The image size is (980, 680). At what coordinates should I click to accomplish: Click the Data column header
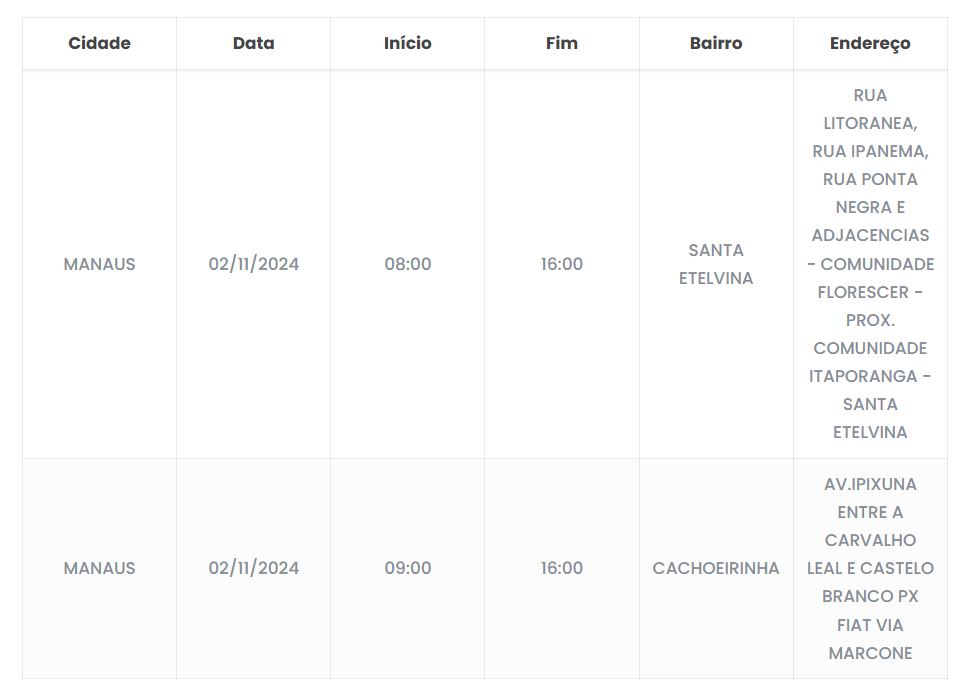click(x=253, y=43)
